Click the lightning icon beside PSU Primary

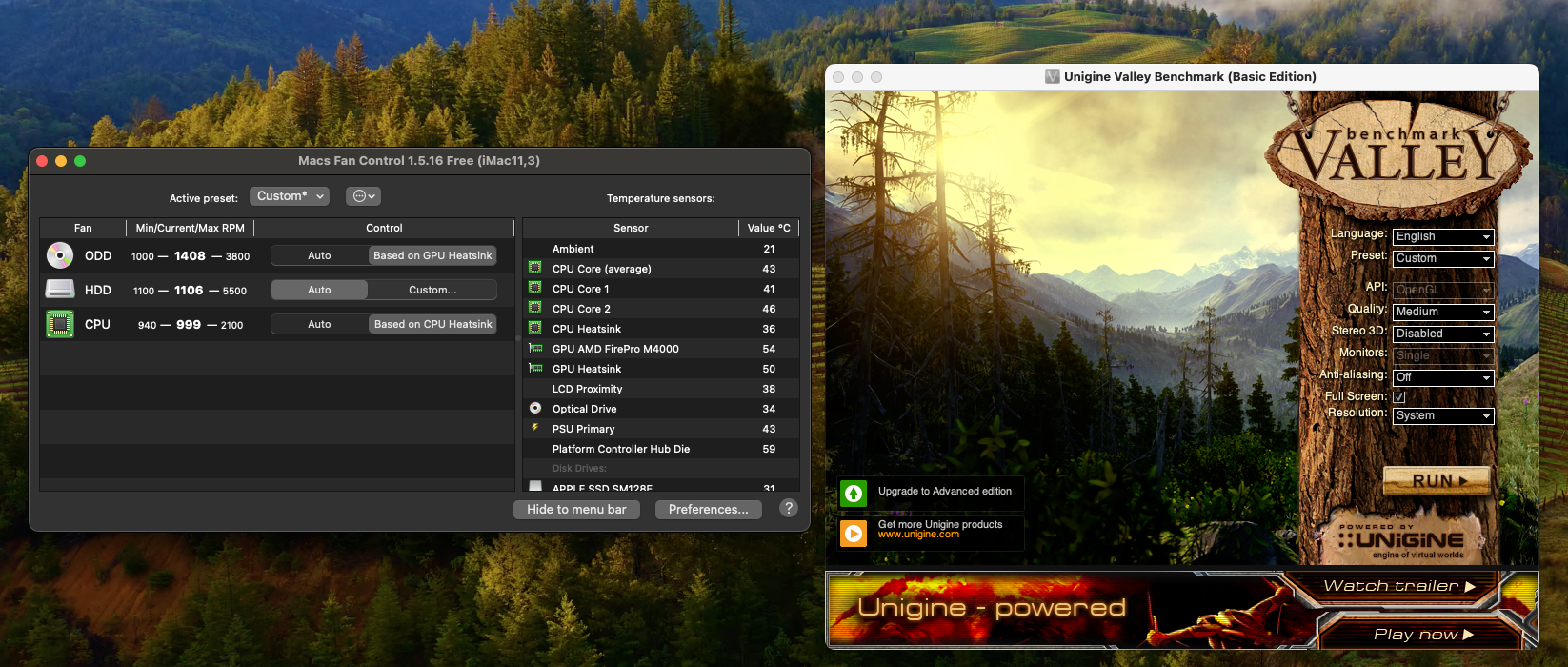coord(535,428)
